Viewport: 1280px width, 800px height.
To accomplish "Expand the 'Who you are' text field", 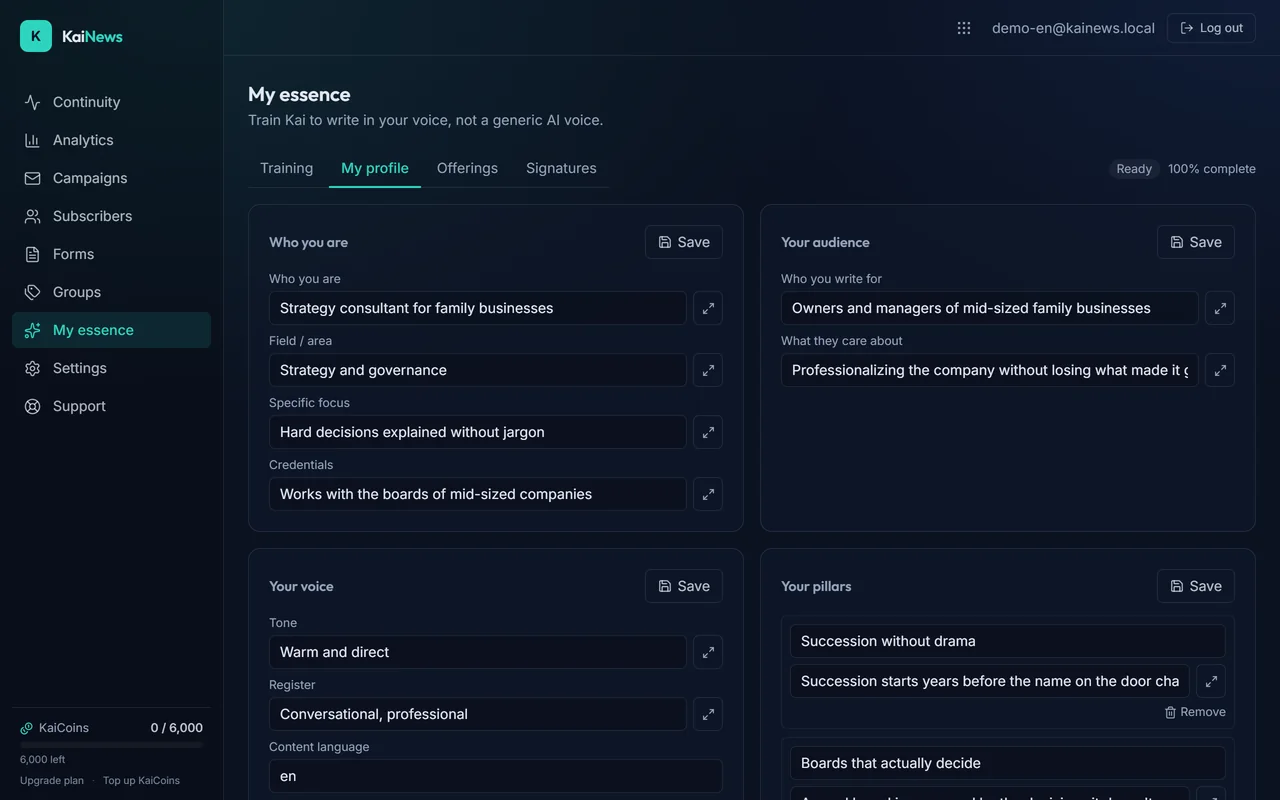I will coord(708,308).
